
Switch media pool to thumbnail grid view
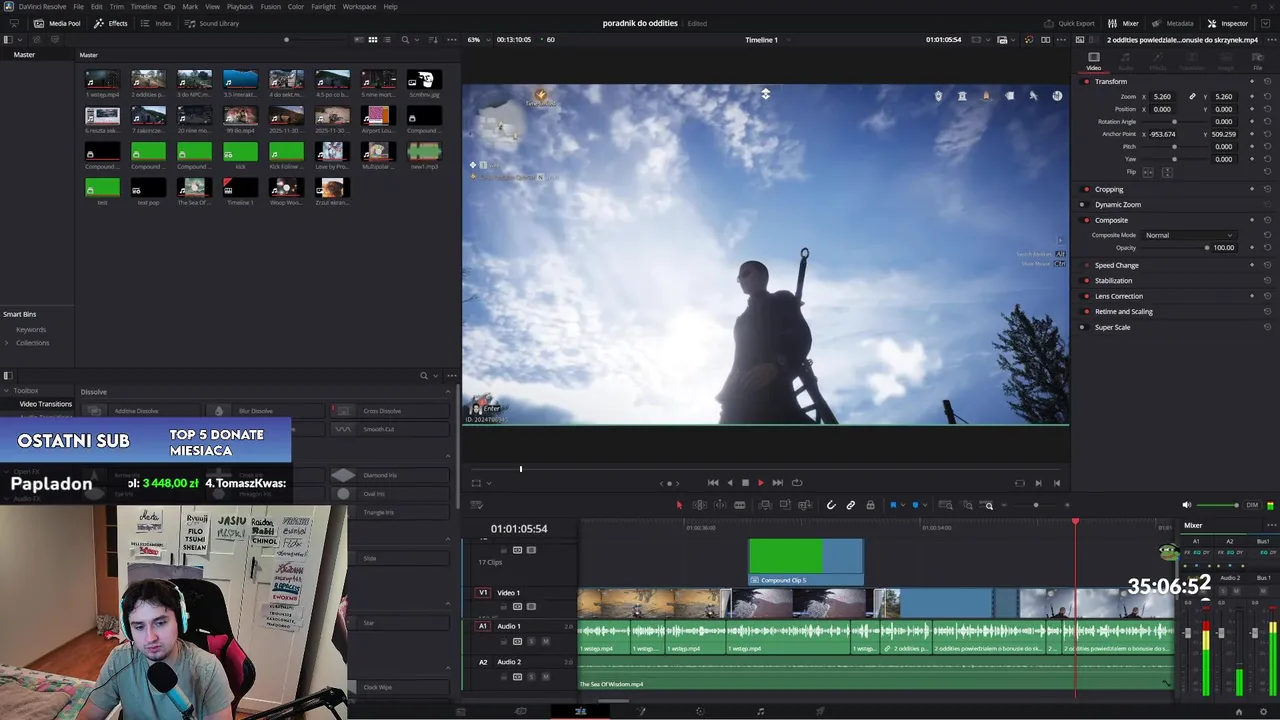click(x=373, y=40)
